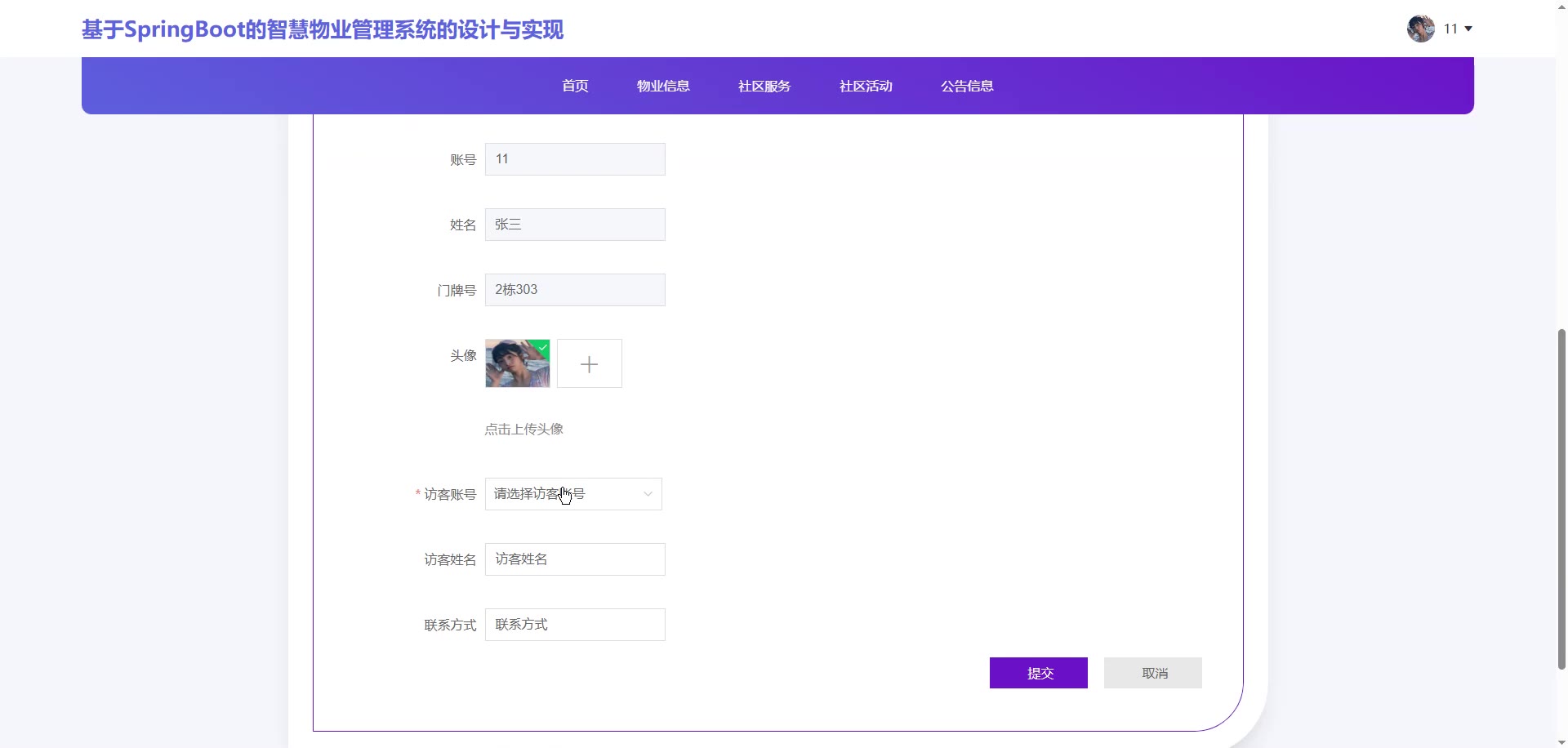Click the plus icon to upload avatar

[589, 363]
